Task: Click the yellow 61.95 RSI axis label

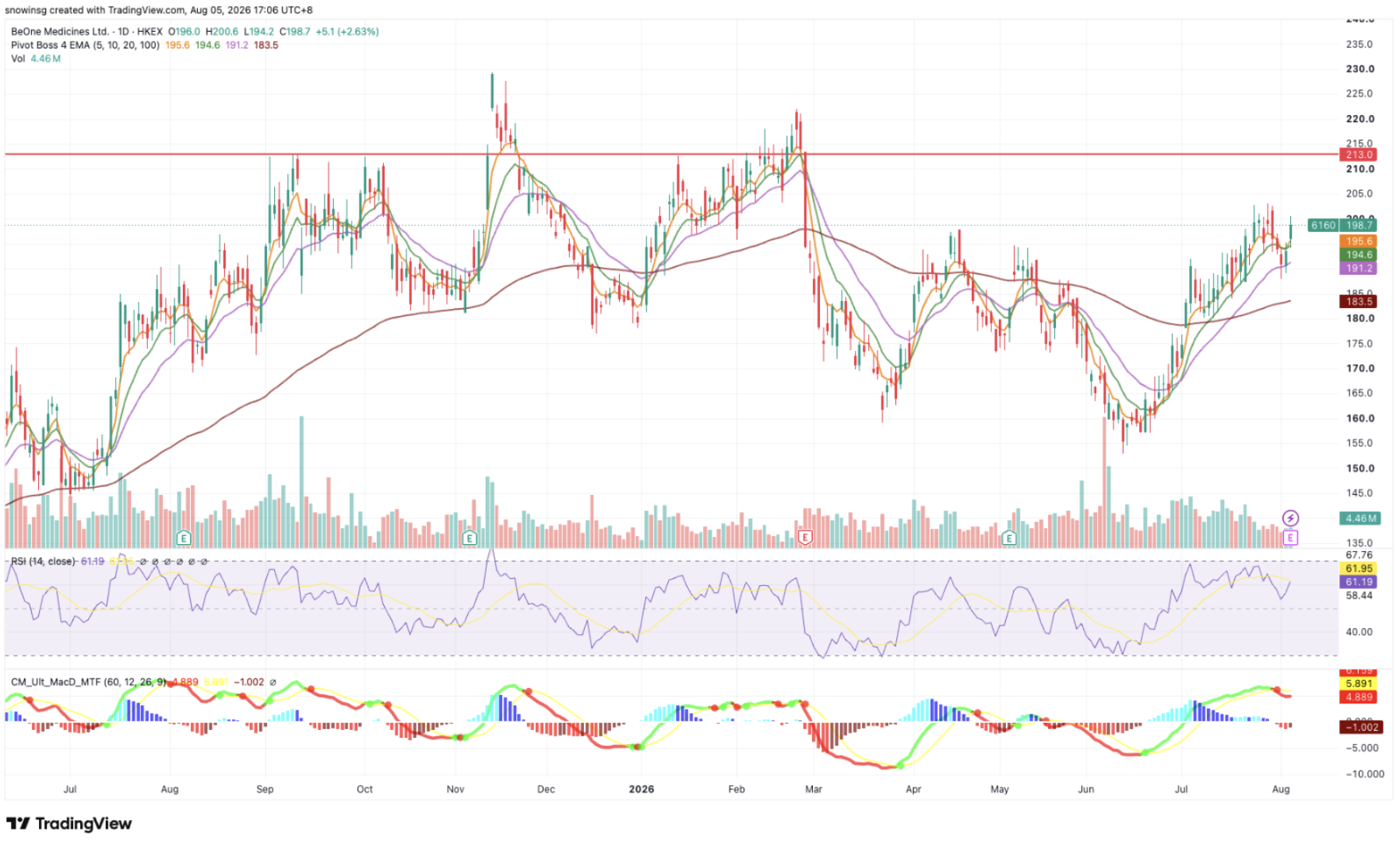Action: click(1359, 568)
